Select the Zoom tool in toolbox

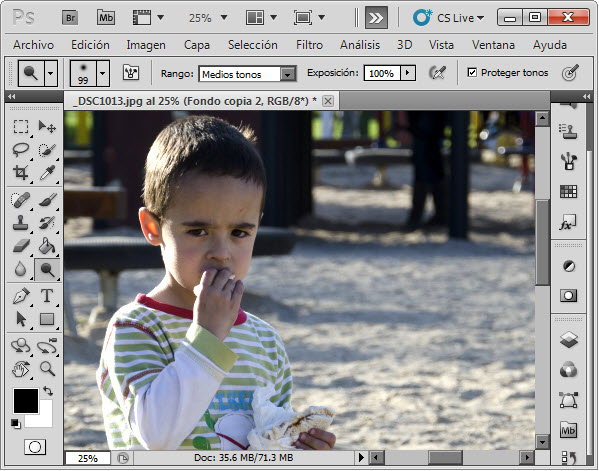(x=47, y=369)
